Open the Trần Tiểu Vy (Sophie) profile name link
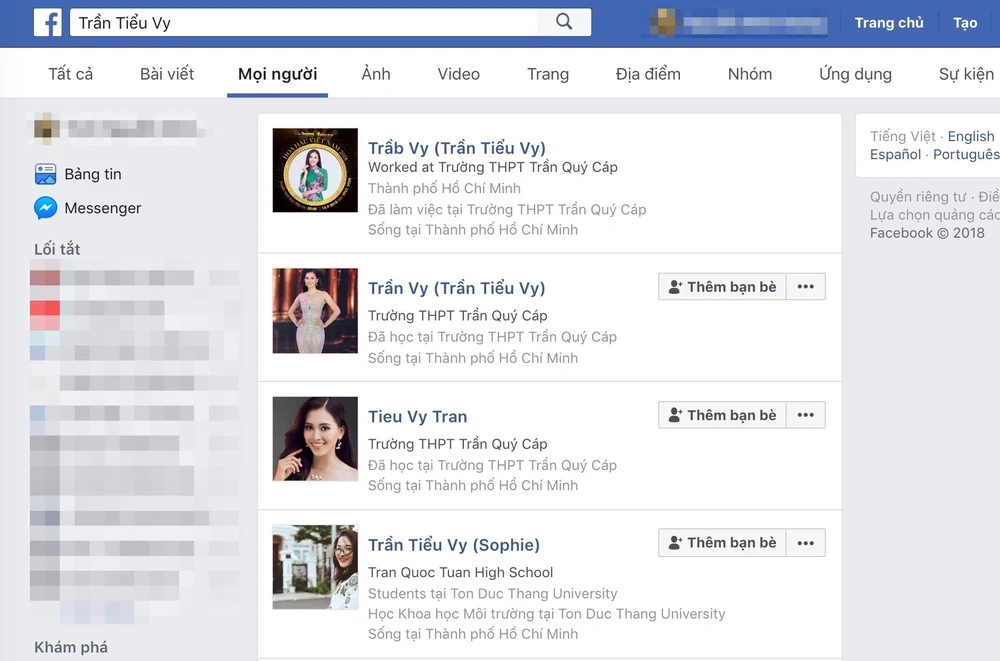Image resolution: width=1000 pixels, height=661 pixels. [x=453, y=545]
